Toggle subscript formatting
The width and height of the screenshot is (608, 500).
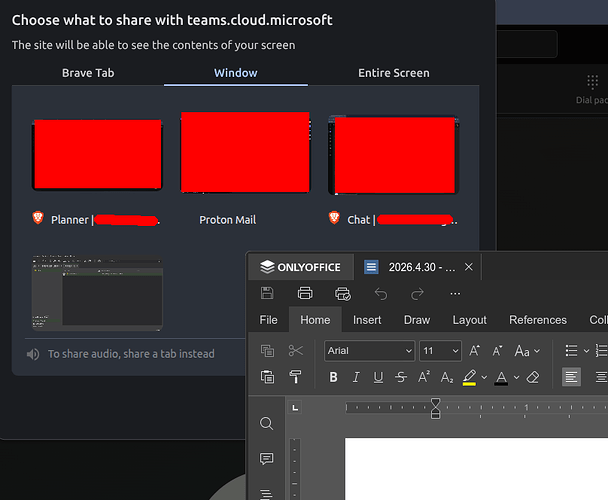pos(447,377)
